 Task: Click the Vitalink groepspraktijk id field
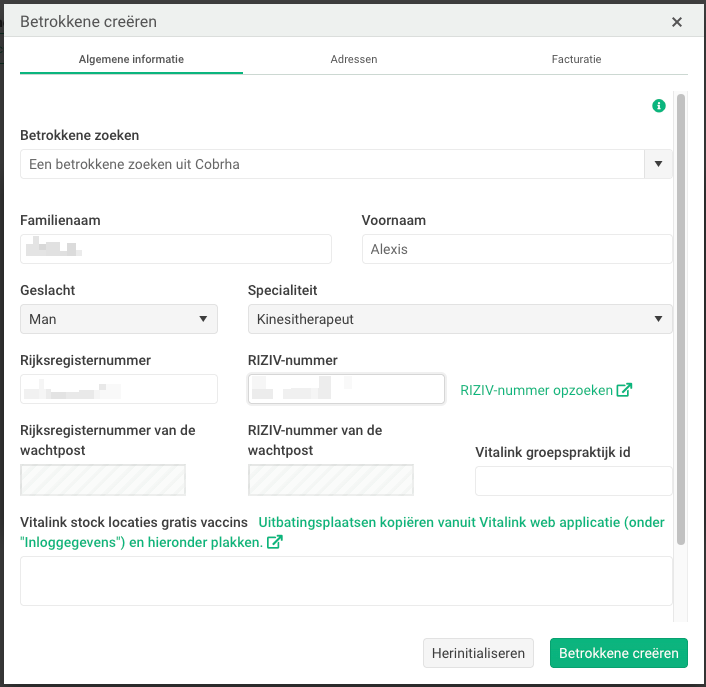pos(573,481)
